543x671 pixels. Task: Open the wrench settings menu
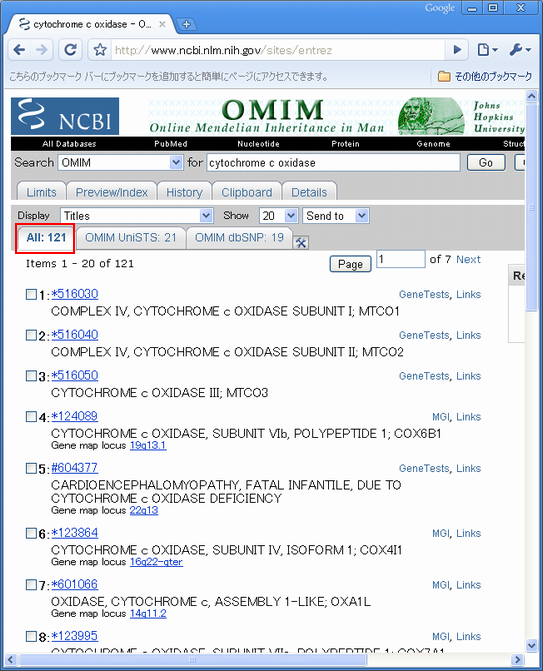(520, 50)
